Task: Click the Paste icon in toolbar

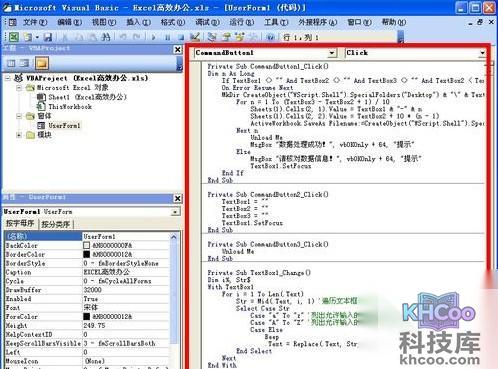Action: (92, 37)
